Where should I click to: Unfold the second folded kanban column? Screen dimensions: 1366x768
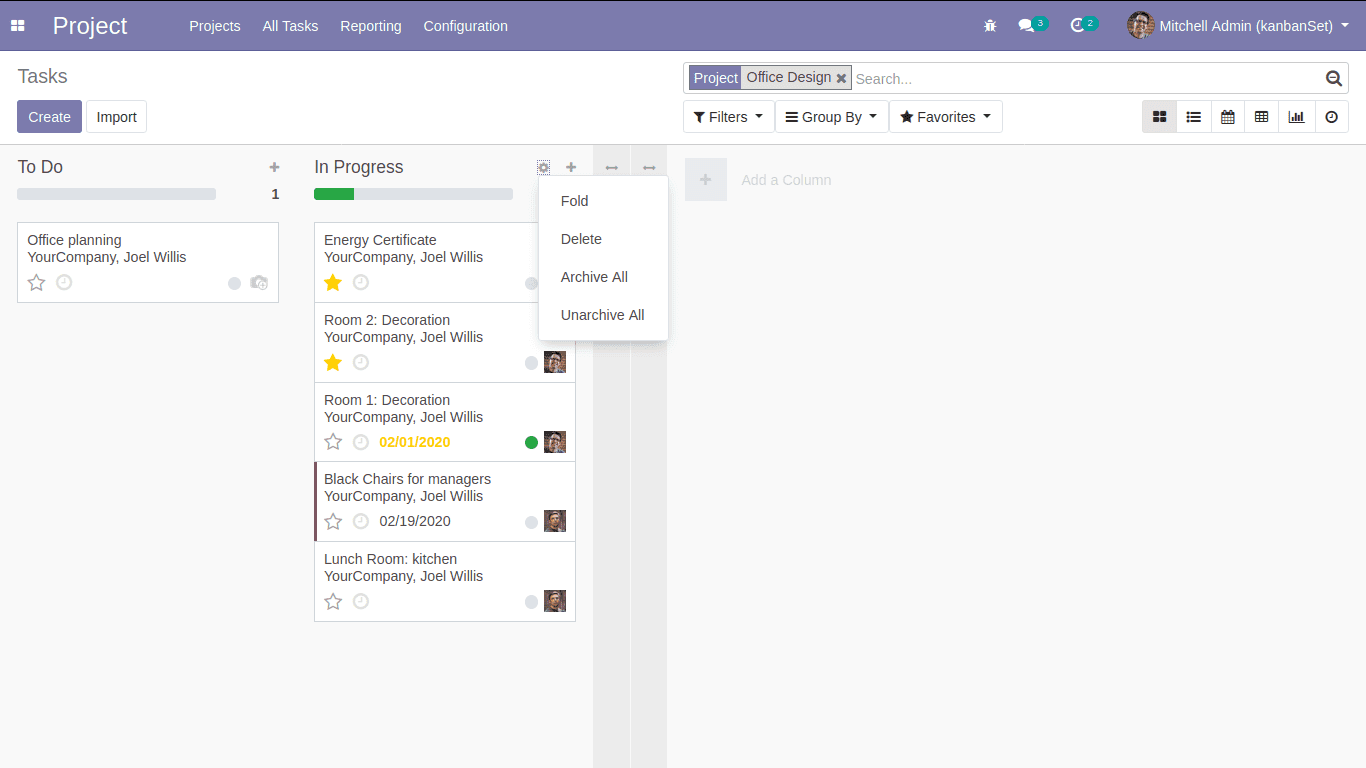(x=649, y=168)
